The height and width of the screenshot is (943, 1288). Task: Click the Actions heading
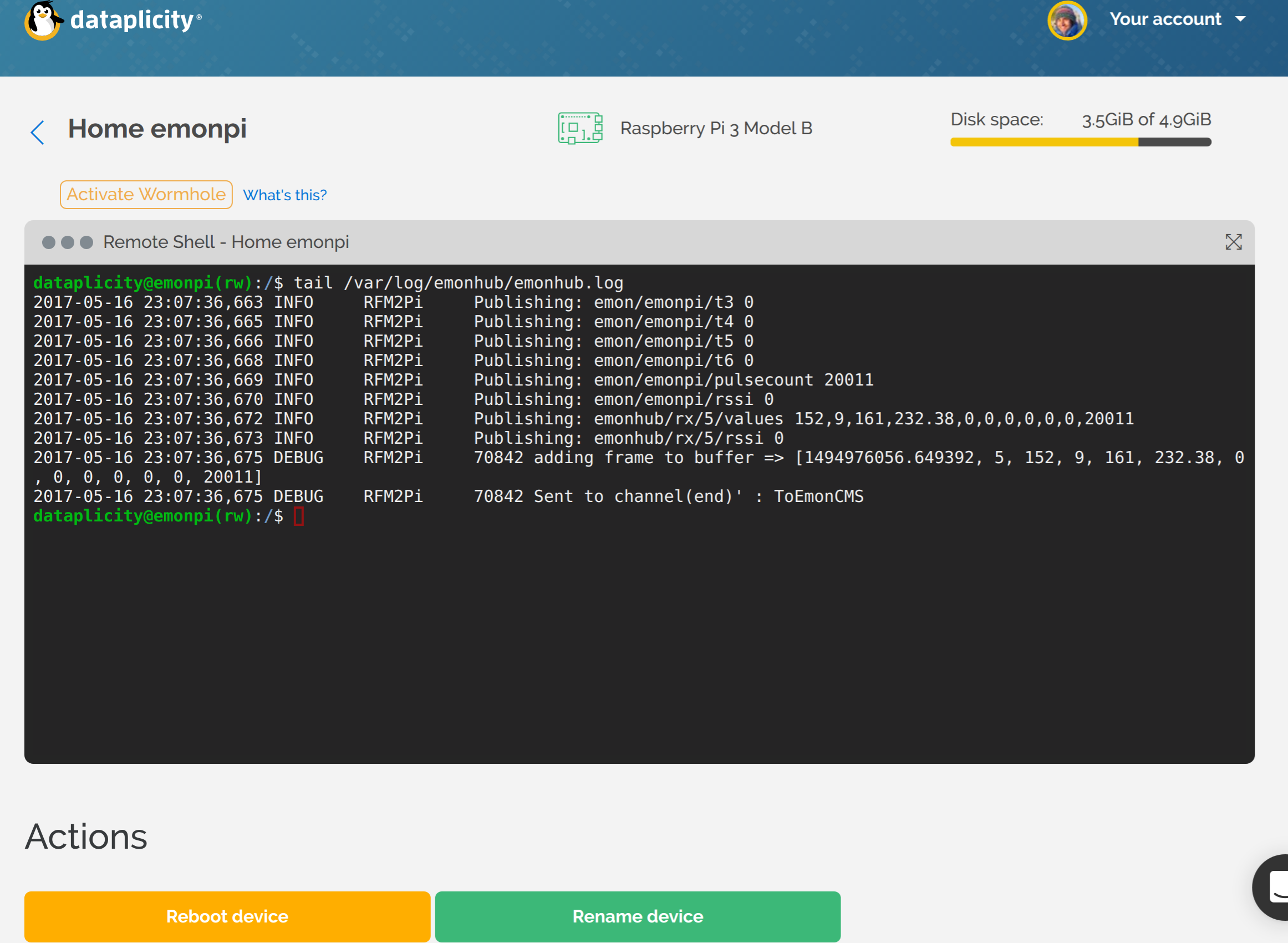tap(86, 837)
